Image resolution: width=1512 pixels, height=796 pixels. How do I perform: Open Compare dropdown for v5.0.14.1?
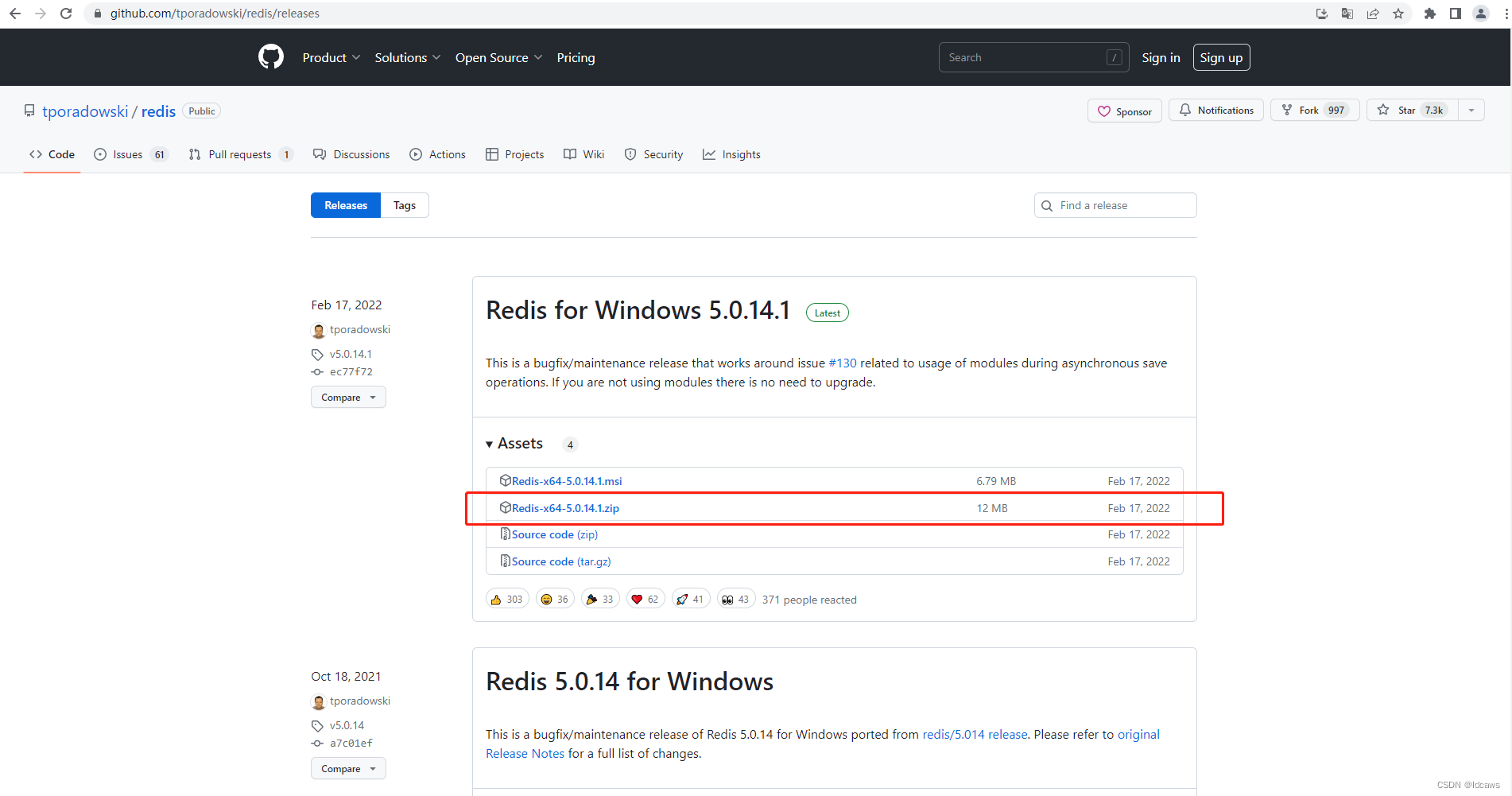pos(348,397)
